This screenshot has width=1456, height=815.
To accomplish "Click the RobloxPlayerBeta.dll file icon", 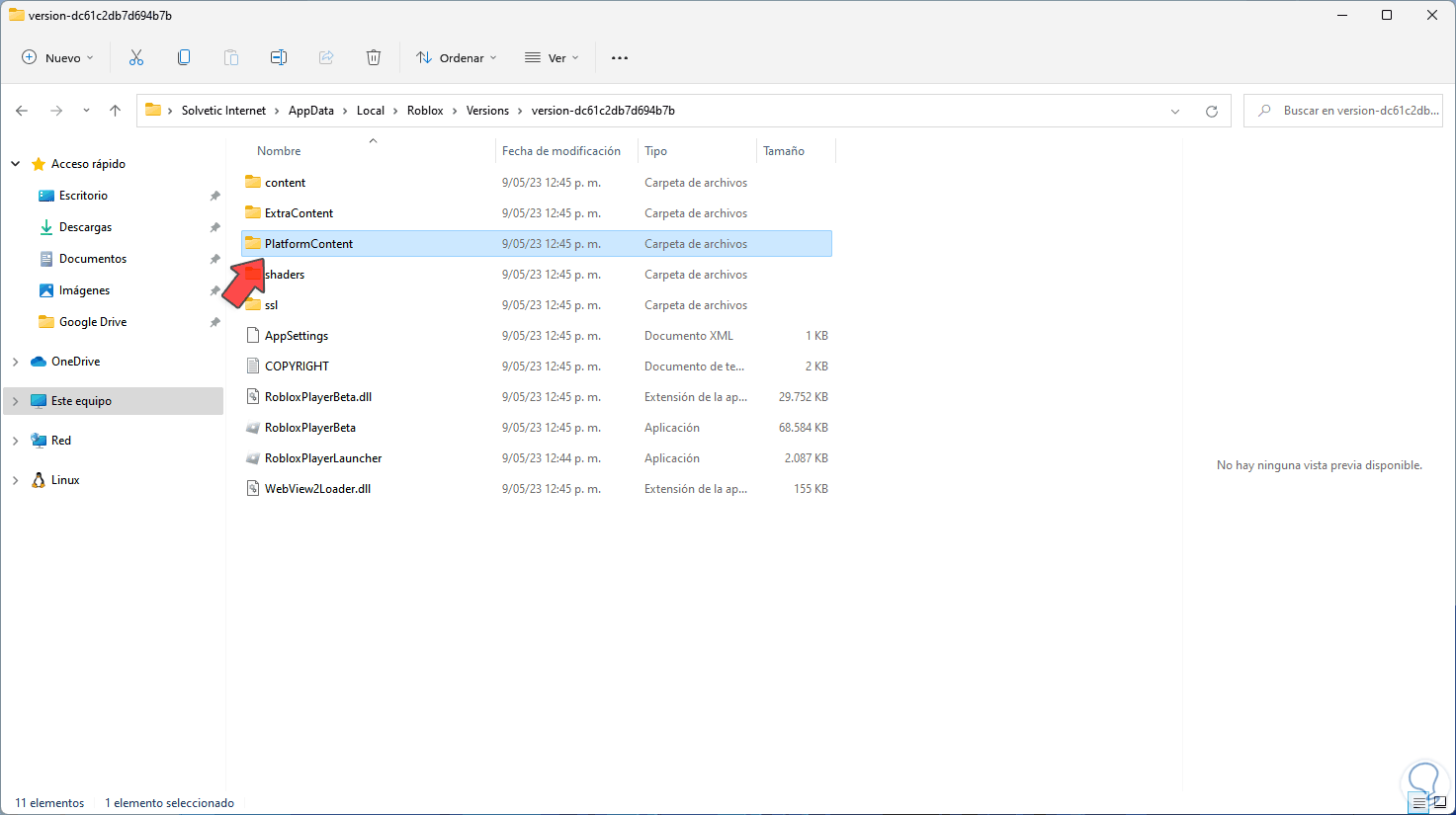I will (x=253, y=396).
